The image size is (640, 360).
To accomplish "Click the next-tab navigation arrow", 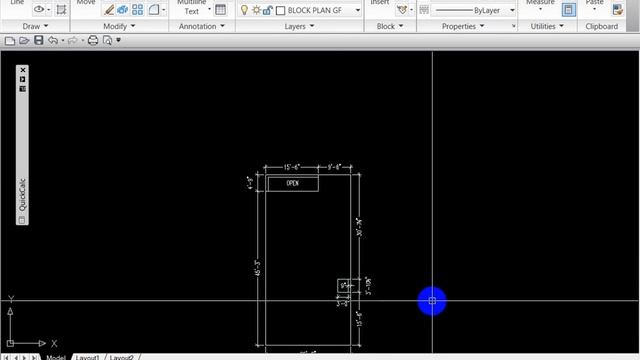I will [x=24, y=358].
